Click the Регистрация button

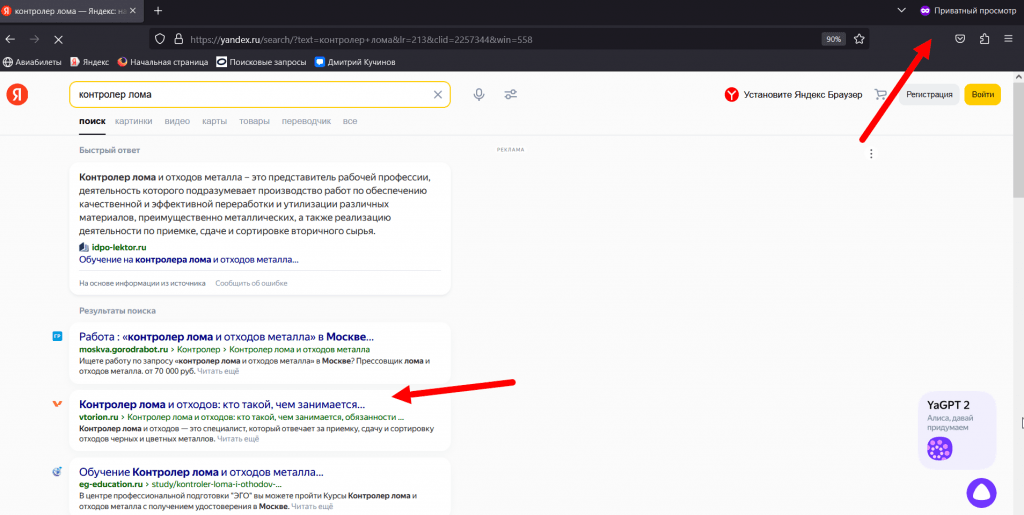click(x=929, y=95)
